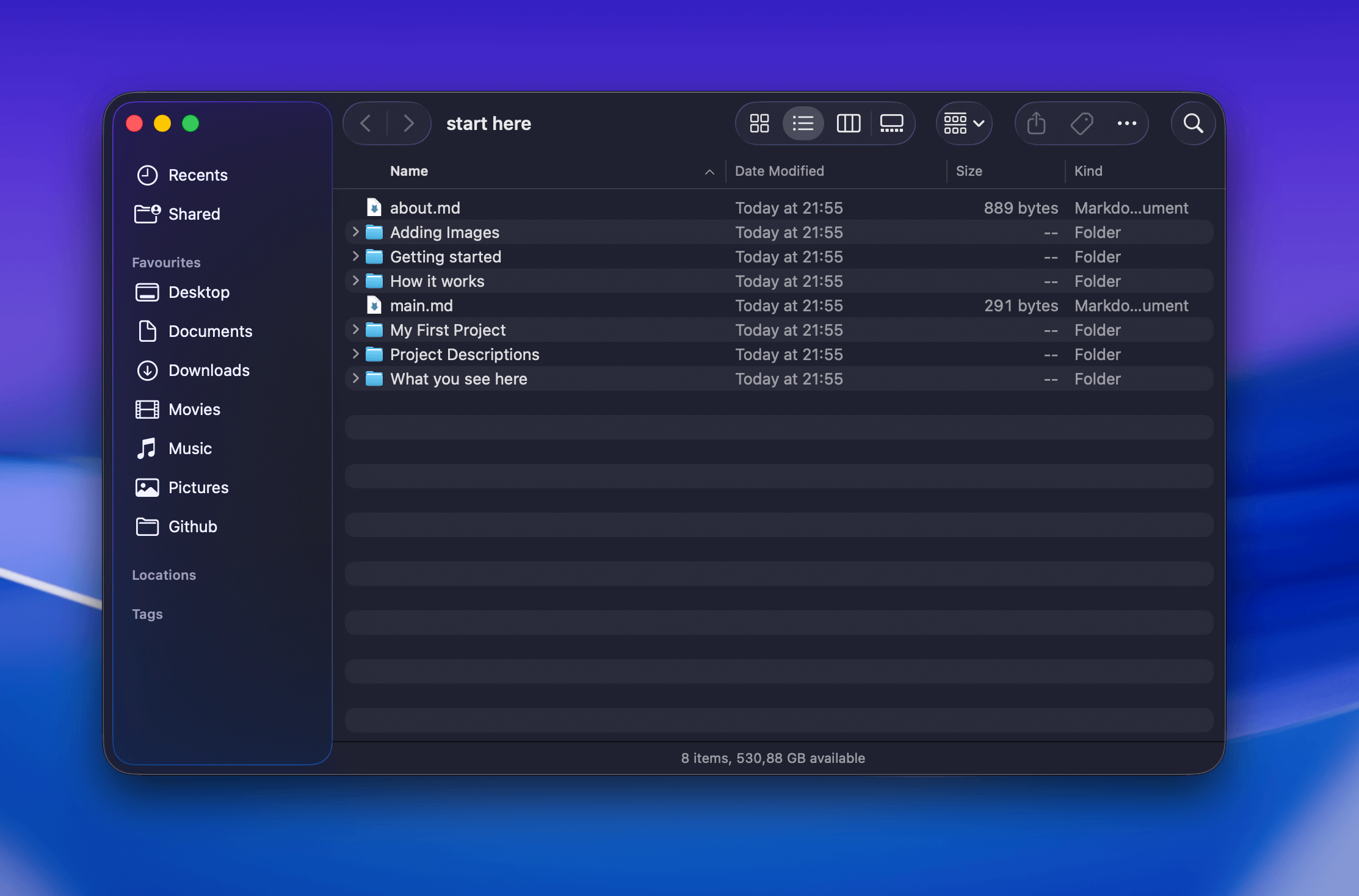Click the search magnifier icon
This screenshot has width=1359, height=896.
pyautogui.click(x=1193, y=123)
